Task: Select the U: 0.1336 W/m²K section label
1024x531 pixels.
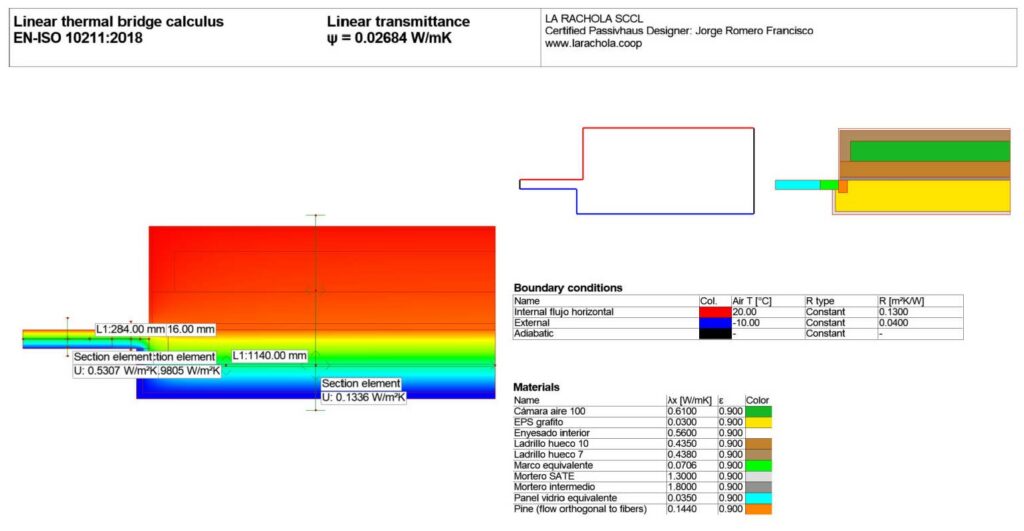Action: [x=363, y=397]
